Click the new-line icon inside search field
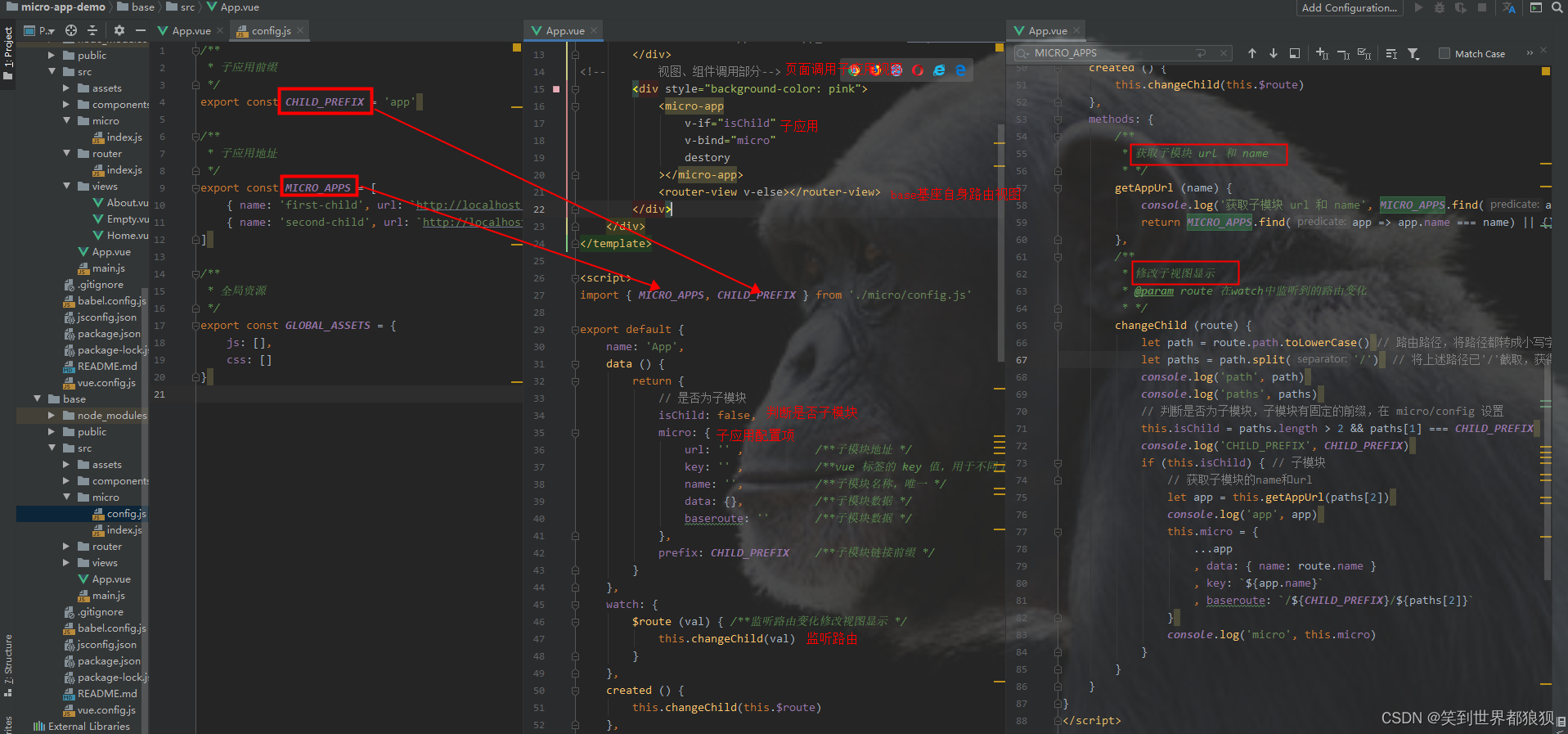 [x=1202, y=53]
